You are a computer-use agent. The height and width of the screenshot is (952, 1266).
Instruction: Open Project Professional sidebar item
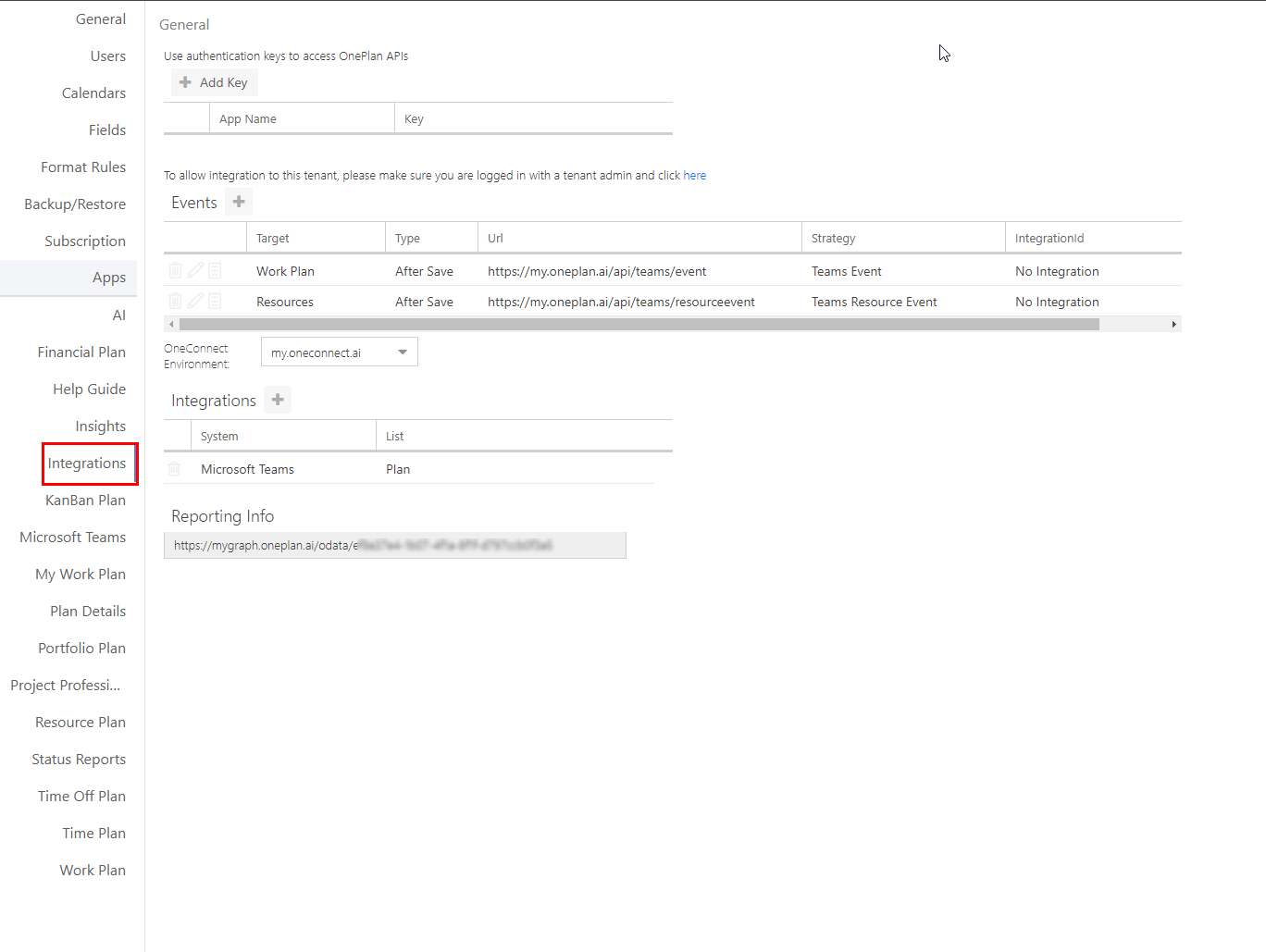coord(66,686)
